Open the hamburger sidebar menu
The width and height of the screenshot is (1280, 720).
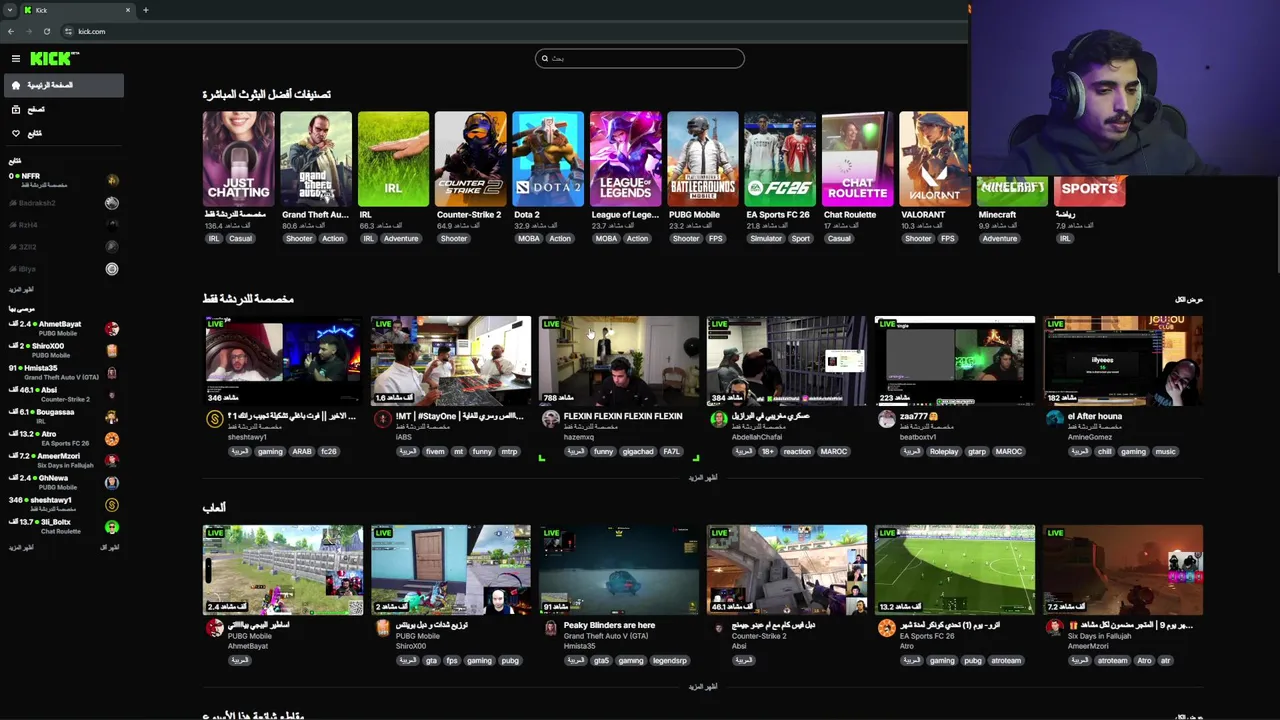tap(16, 59)
